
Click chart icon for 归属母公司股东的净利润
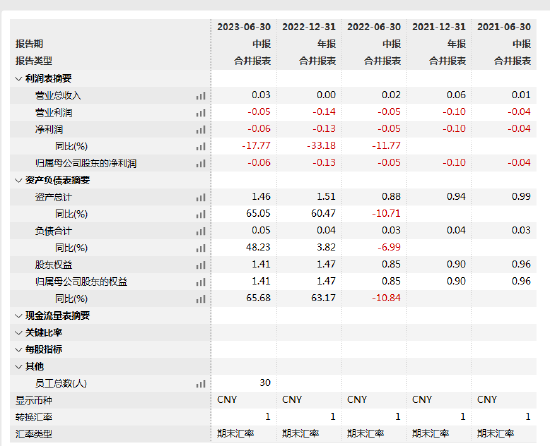(x=201, y=163)
